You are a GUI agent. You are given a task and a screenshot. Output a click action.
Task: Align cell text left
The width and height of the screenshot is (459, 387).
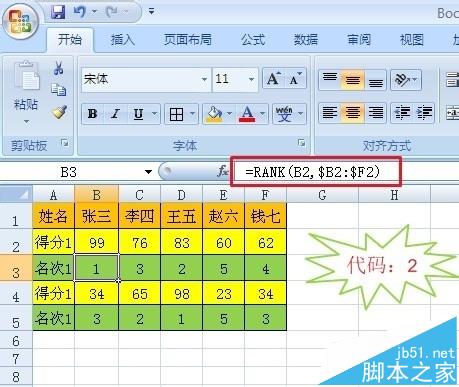pos(330,113)
